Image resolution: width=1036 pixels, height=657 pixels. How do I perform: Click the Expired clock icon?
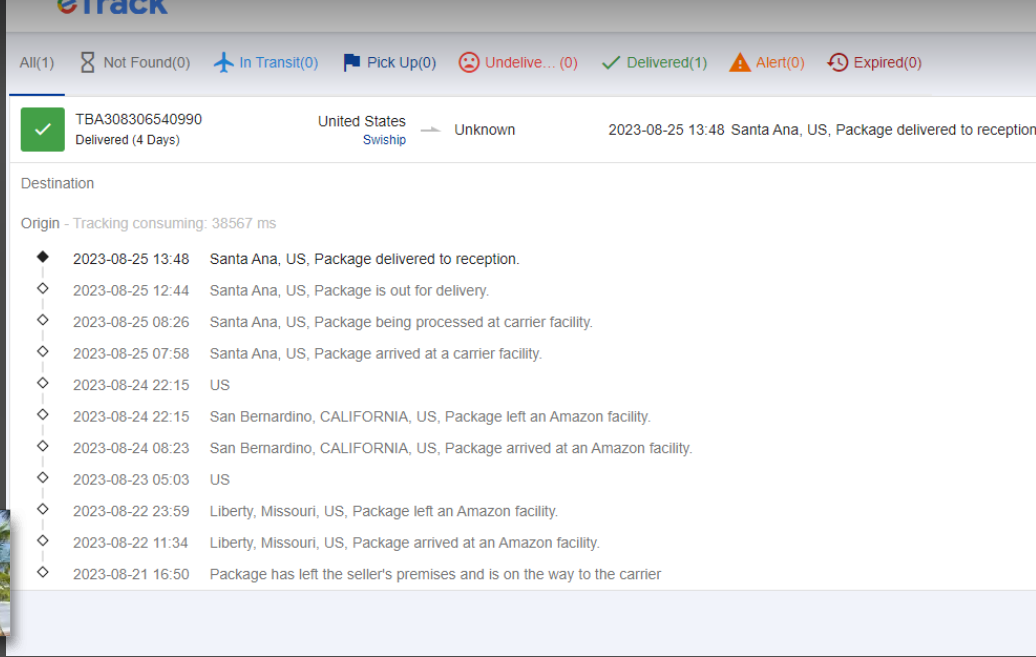click(837, 63)
